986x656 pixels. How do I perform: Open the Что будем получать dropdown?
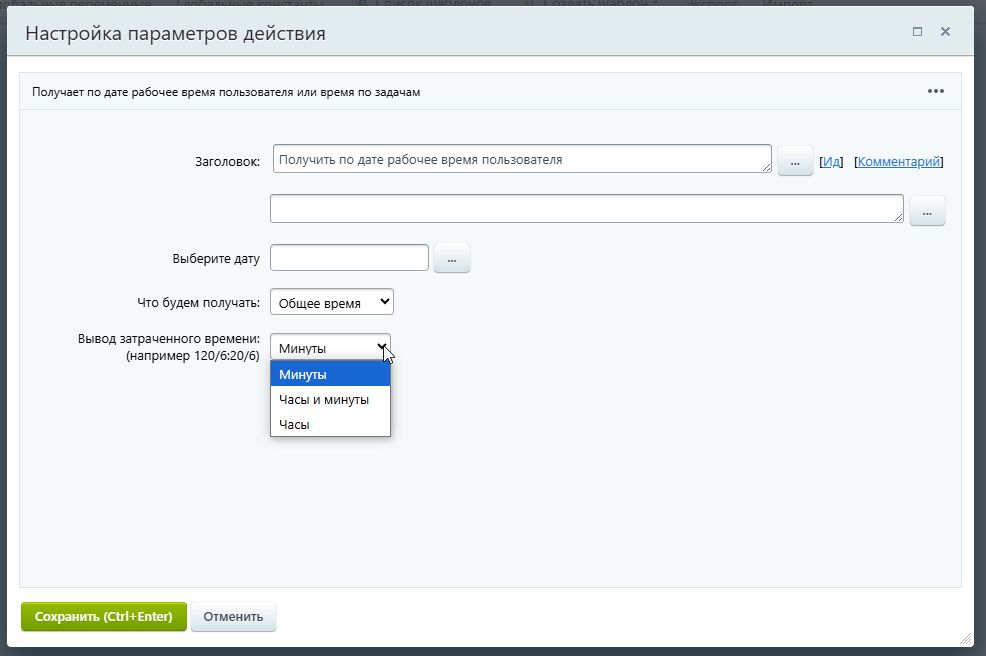[x=330, y=301]
